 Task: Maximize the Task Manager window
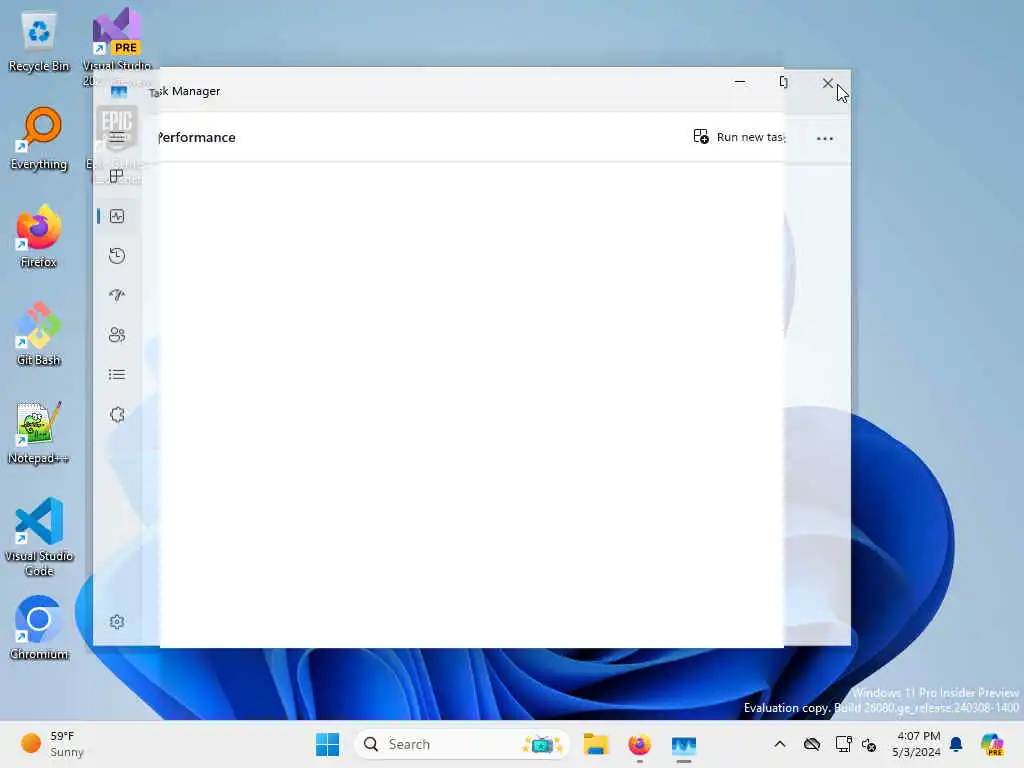tap(784, 82)
